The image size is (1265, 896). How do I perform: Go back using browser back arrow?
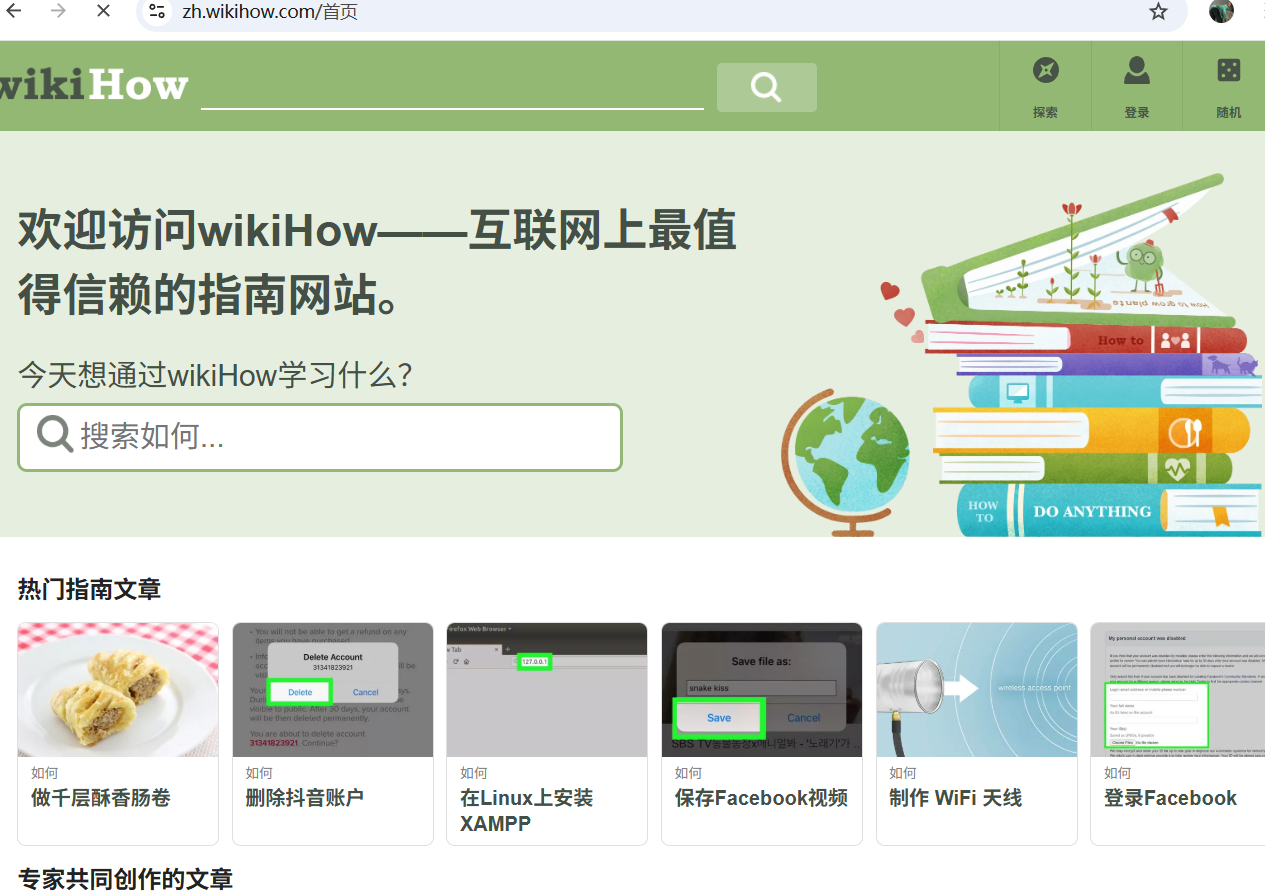(14, 11)
